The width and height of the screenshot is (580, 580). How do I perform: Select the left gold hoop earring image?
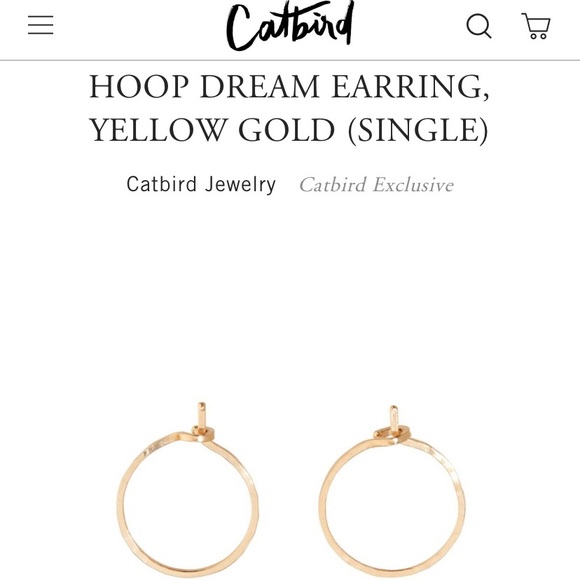click(x=188, y=488)
